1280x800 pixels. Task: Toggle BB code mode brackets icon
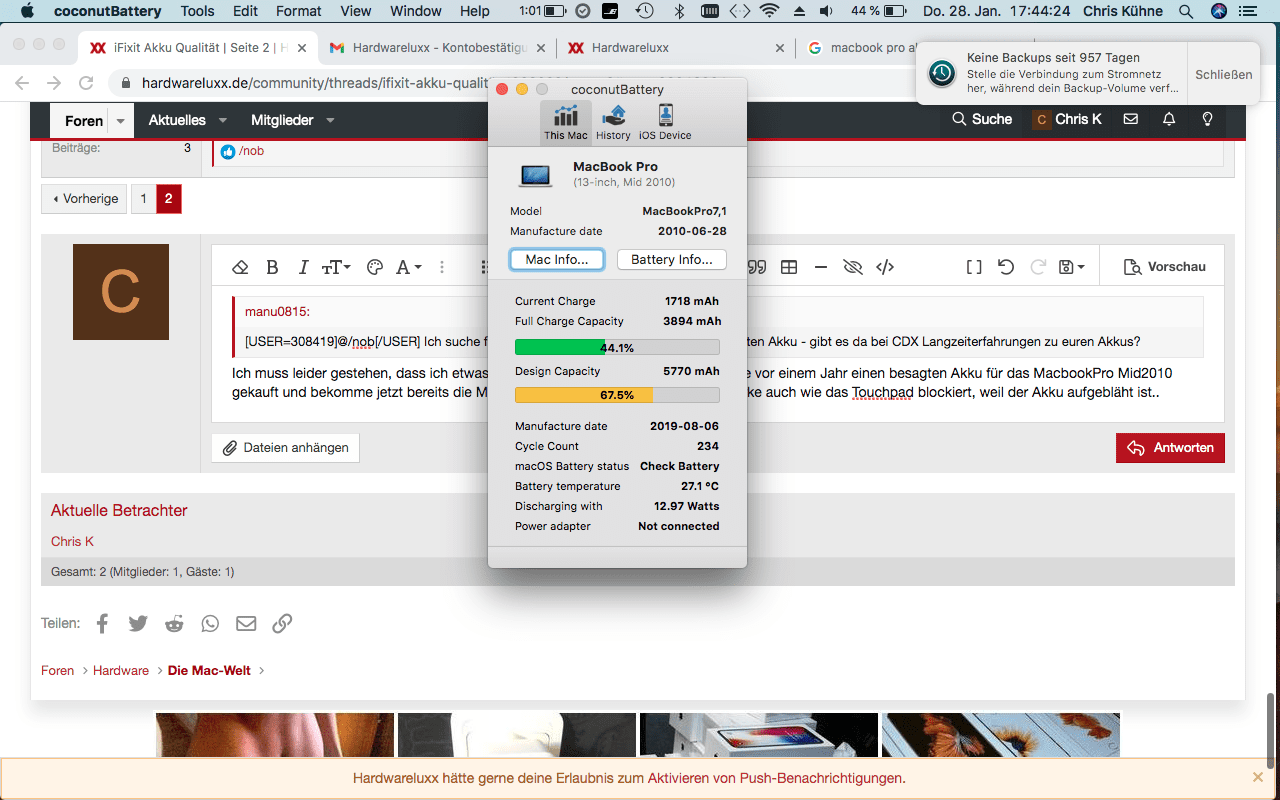coord(974,267)
